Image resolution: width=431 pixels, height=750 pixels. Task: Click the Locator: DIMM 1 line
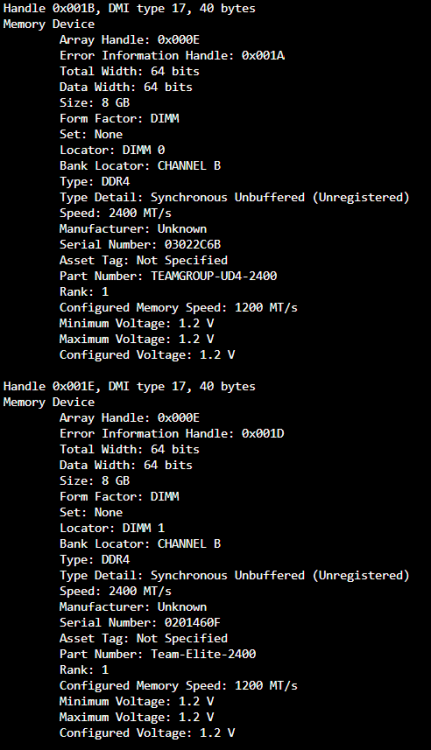click(x=112, y=528)
